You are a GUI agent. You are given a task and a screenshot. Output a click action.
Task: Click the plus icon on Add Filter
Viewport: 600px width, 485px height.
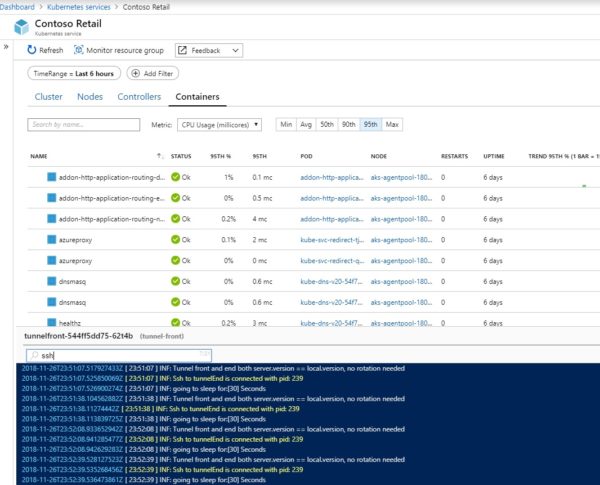tap(135, 73)
